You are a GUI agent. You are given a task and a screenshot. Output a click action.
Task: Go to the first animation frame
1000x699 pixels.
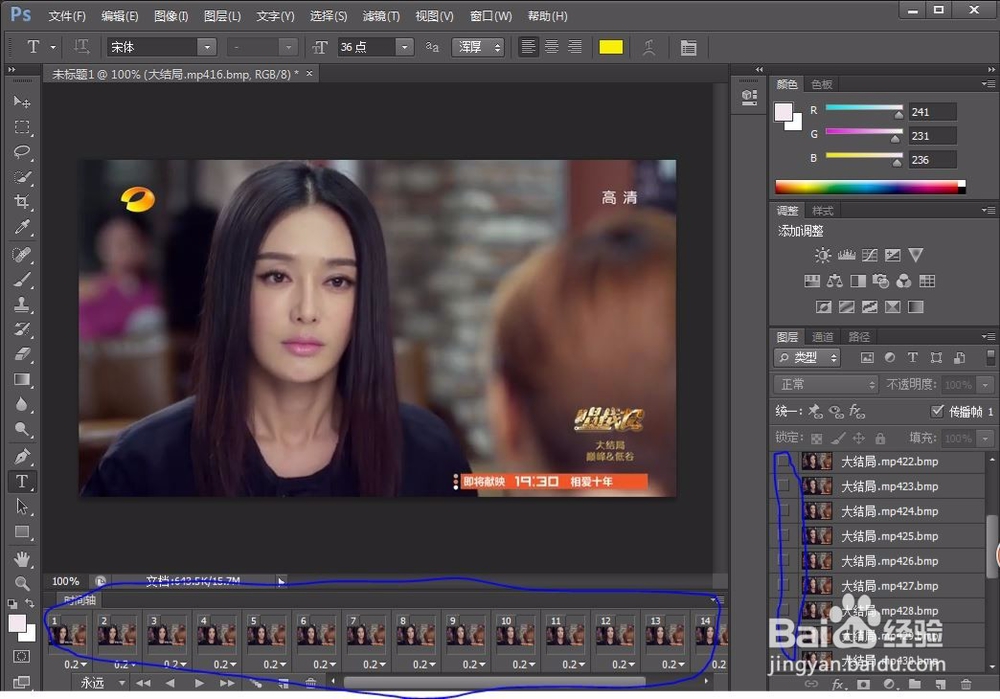pyautogui.click(x=143, y=683)
